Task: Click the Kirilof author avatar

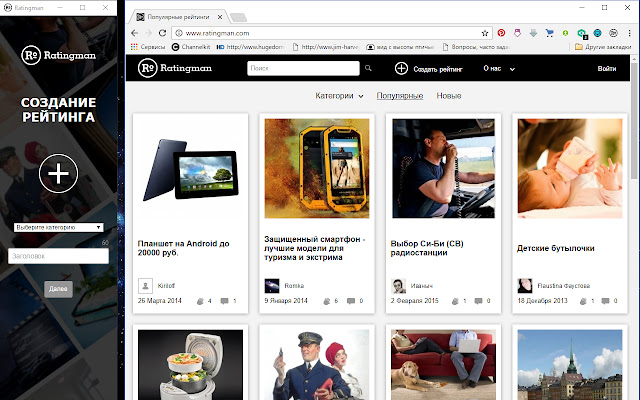Action: point(145,286)
